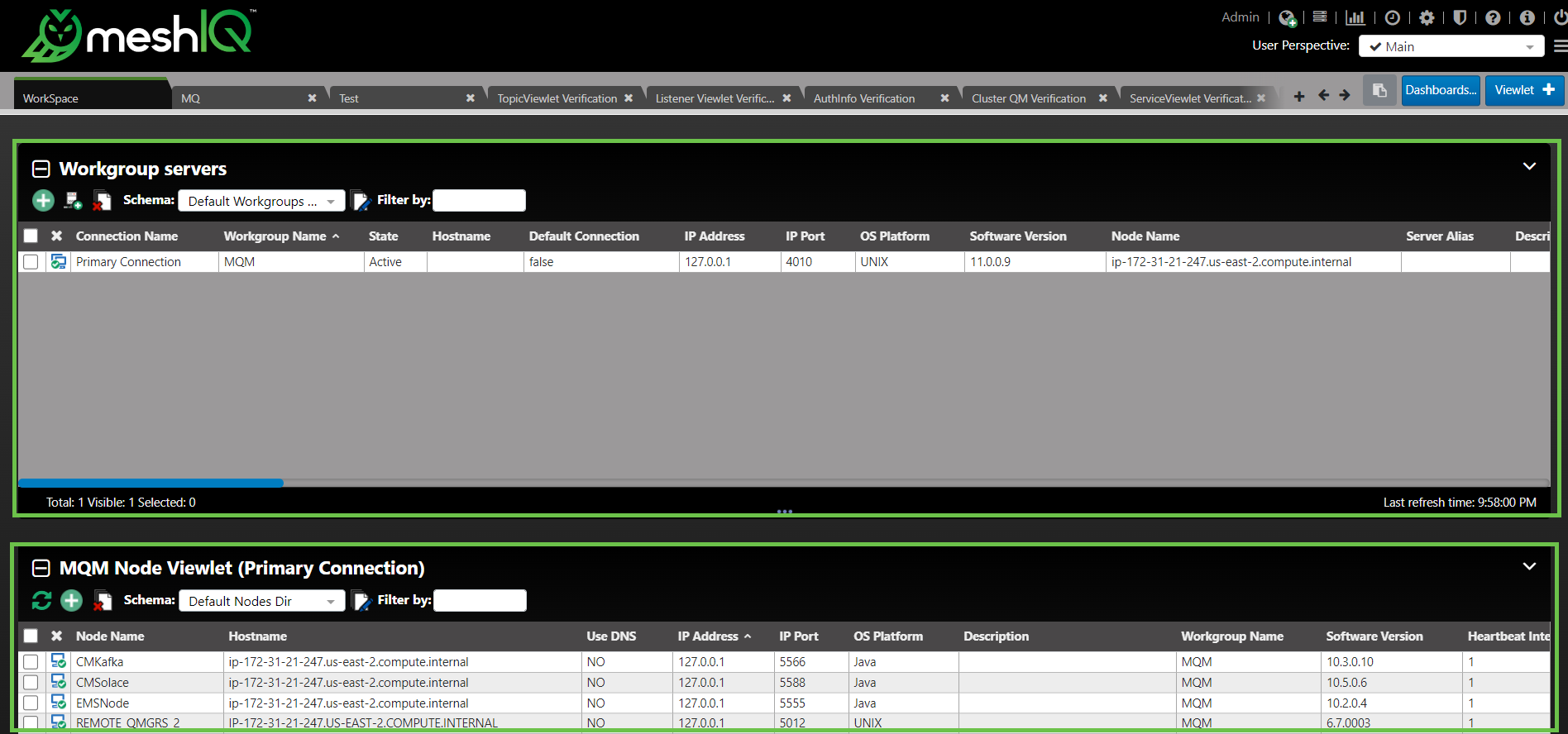The height and width of the screenshot is (734, 1568).
Task: Collapse Workgroup servers with minus box
Action: coord(41,169)
